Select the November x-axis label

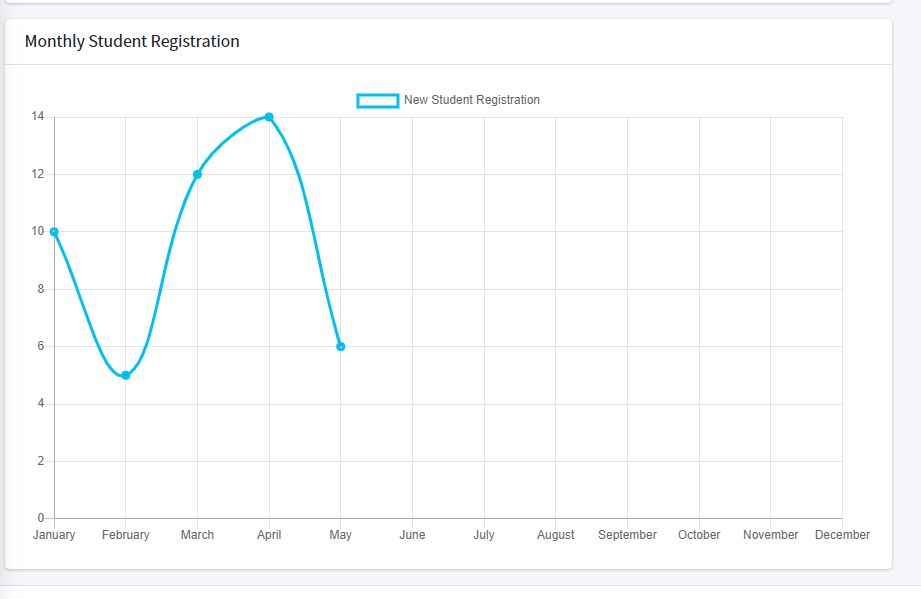pyautogui.click(x=770, y=535)
